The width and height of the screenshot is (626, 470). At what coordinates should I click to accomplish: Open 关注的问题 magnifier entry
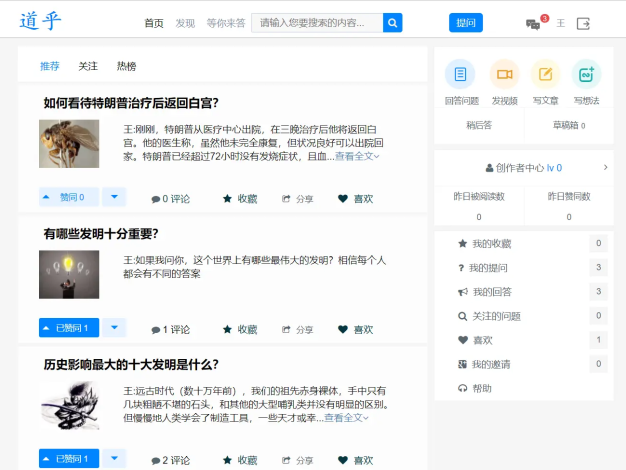(489, 316)
